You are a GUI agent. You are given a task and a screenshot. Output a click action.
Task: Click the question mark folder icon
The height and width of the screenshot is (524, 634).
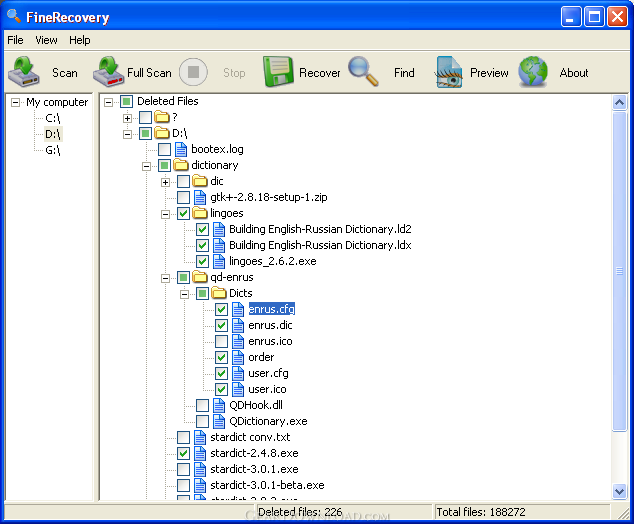click(x=162, y=117)
